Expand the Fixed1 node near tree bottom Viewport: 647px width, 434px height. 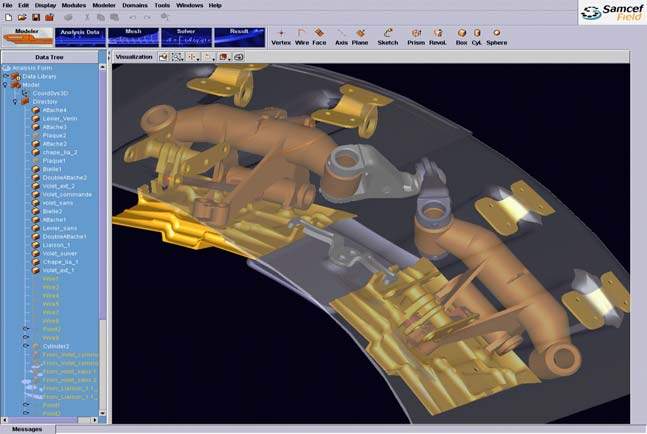(26, 405)
